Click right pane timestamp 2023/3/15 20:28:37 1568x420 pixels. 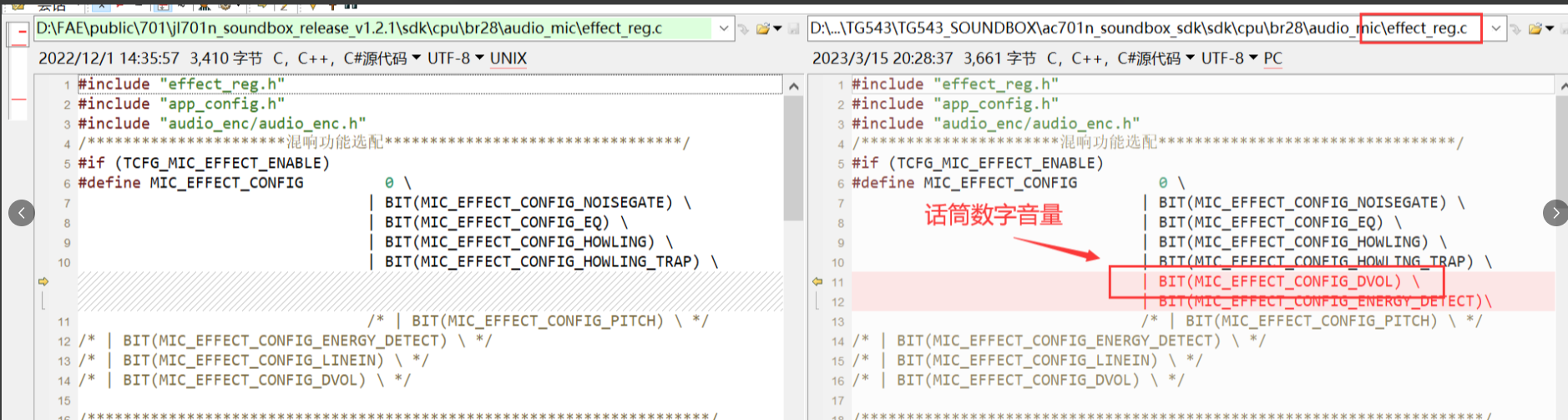click(x=883, y=58)
